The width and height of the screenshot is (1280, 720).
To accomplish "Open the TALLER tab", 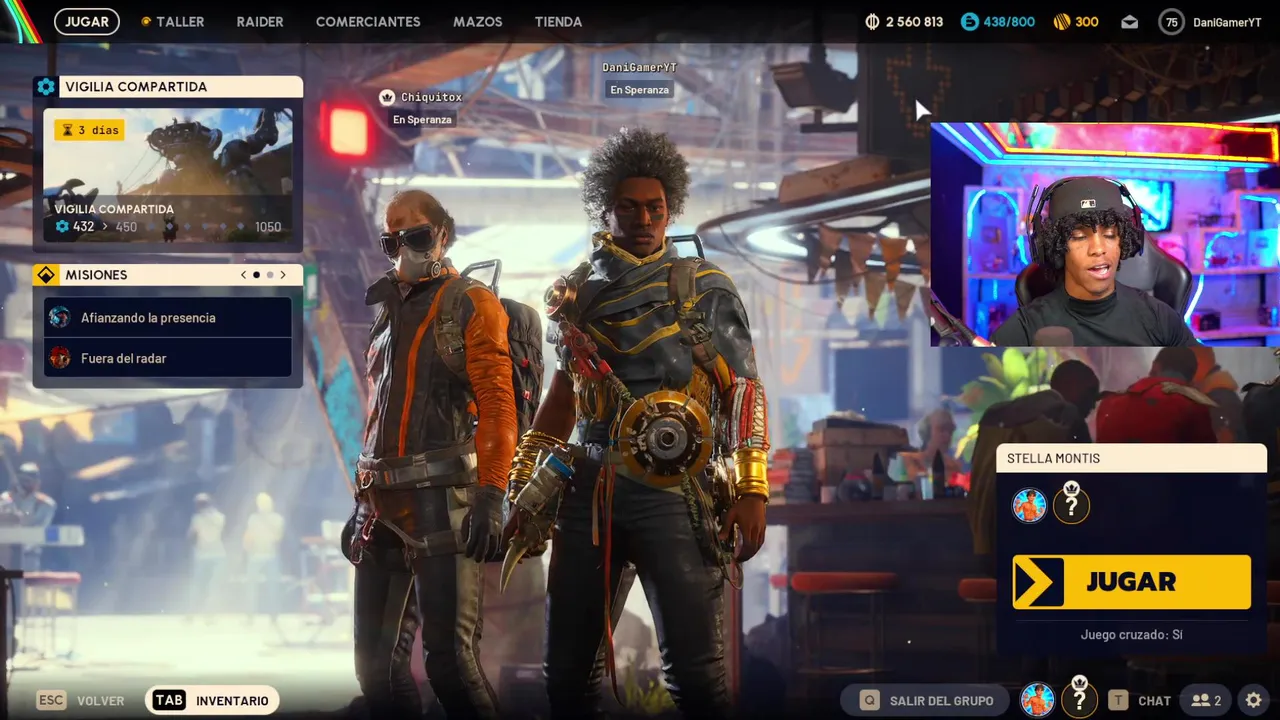I will click(172, 21).
